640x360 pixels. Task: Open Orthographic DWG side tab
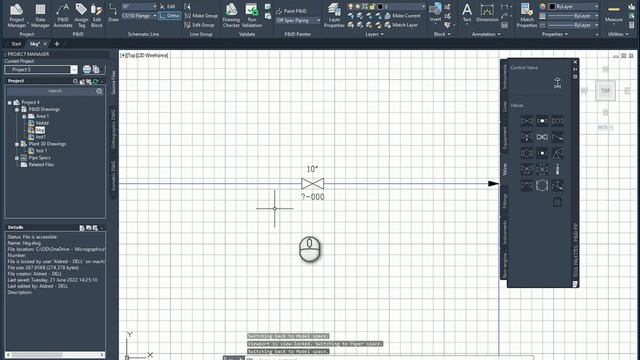tap(113, 129)
